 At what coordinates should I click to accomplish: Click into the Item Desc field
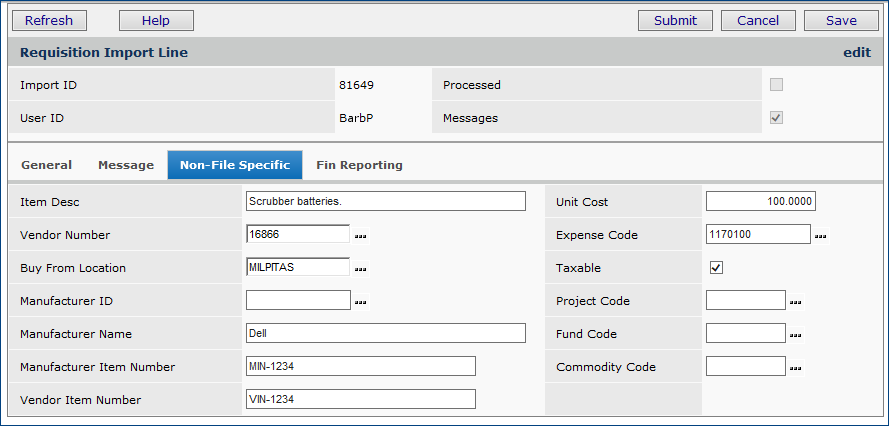coord(385,202)
